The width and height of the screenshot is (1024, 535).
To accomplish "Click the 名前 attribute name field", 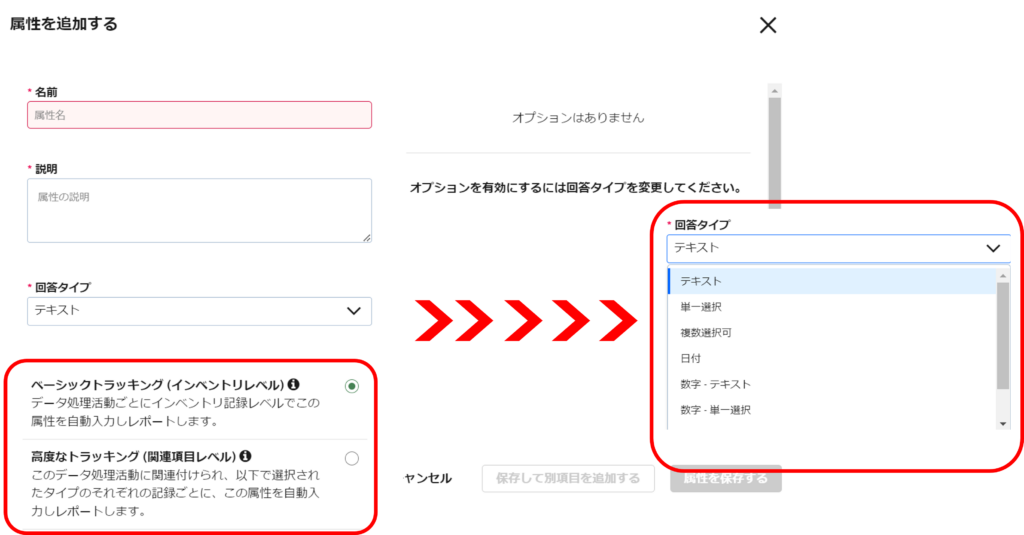I will coord(199,115).
